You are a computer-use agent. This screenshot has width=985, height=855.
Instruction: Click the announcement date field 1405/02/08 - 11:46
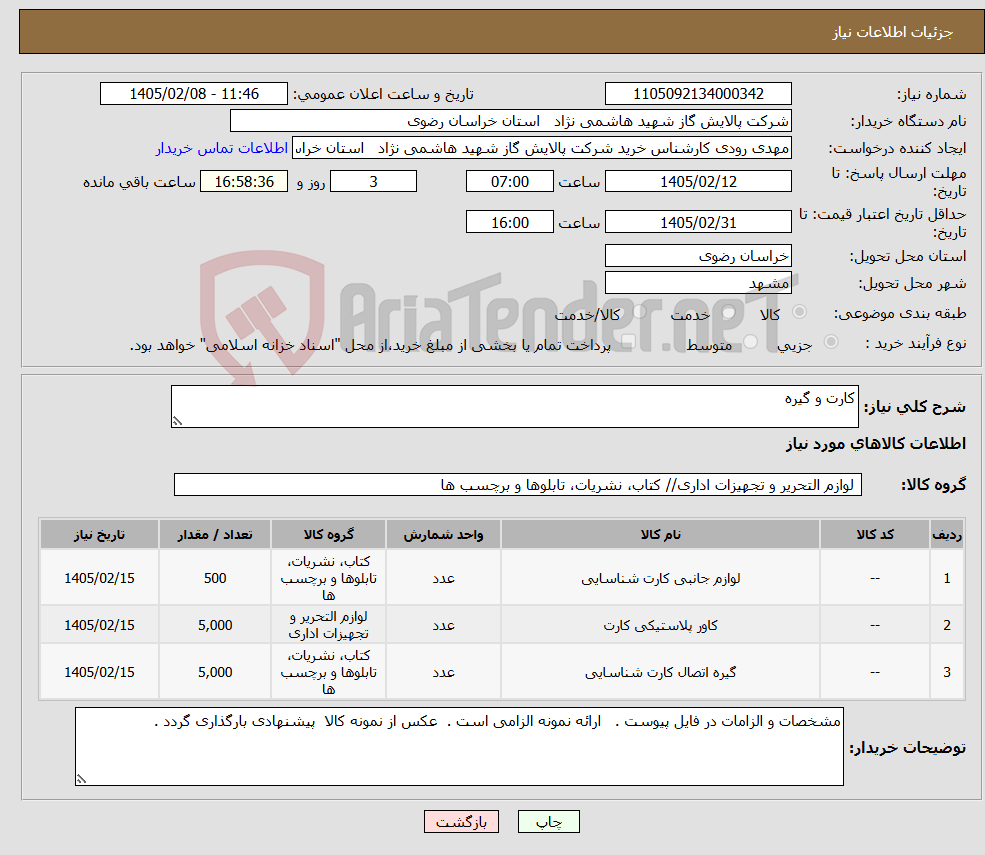[193, 94]
